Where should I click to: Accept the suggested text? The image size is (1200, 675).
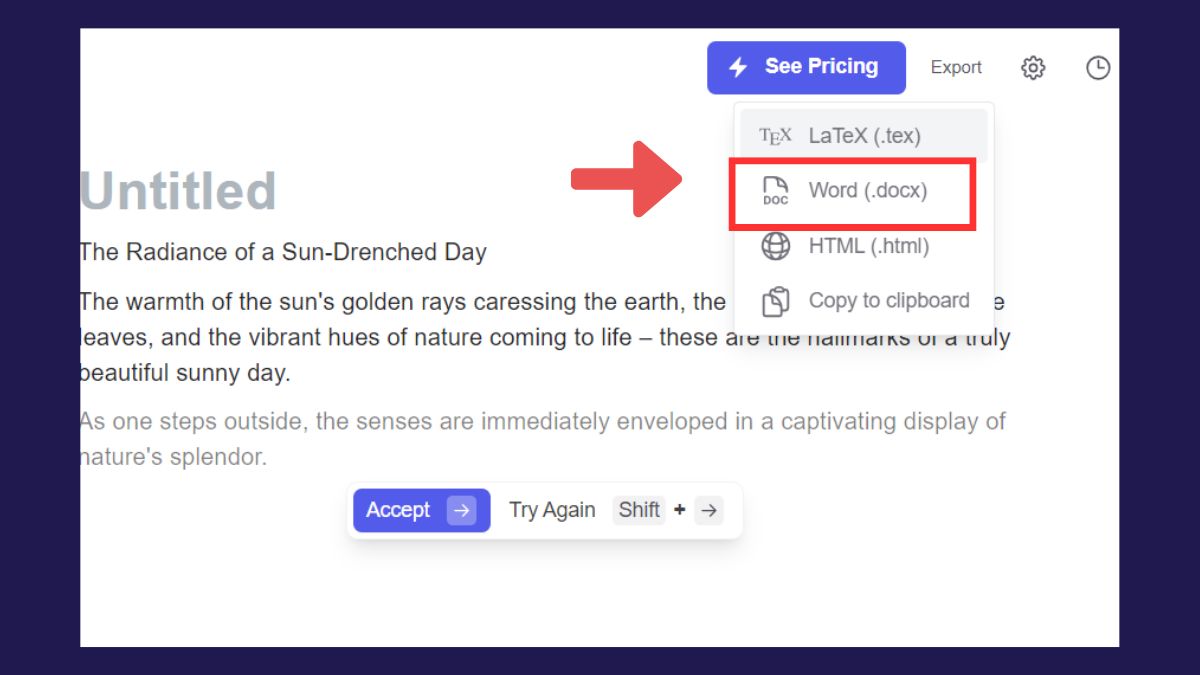click(x=398, y=510)
